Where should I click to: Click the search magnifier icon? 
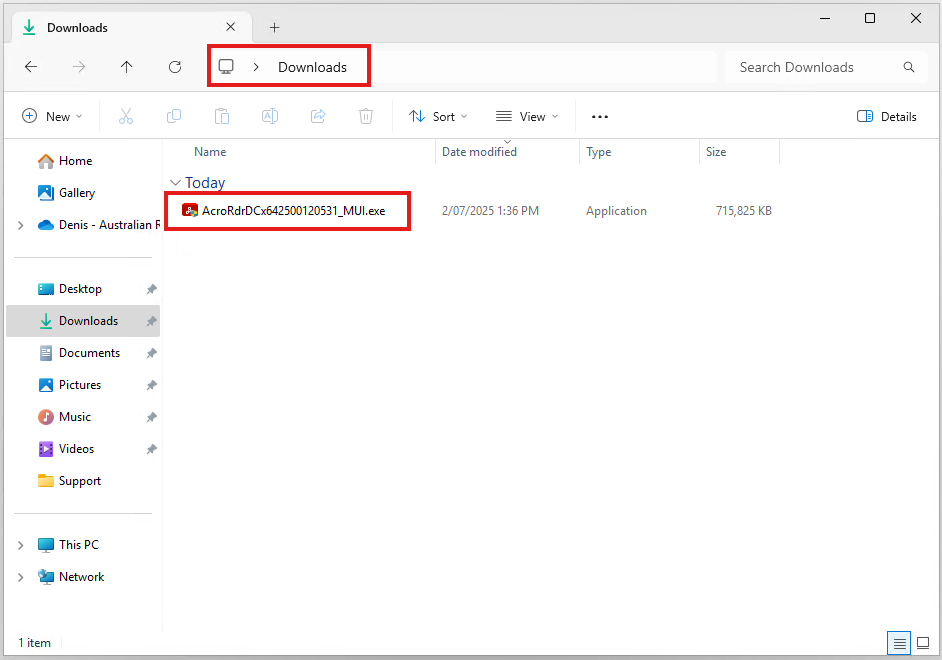908,67
